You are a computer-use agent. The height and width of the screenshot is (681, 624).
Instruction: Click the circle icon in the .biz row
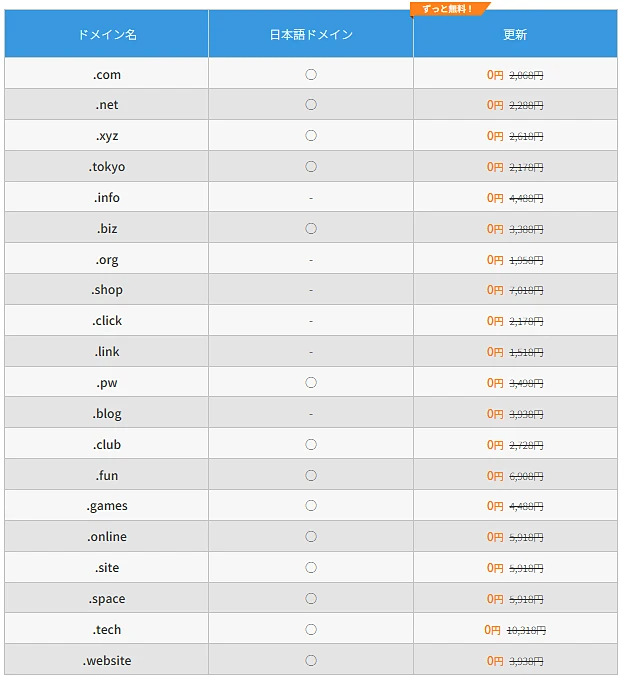click(311, 228)
